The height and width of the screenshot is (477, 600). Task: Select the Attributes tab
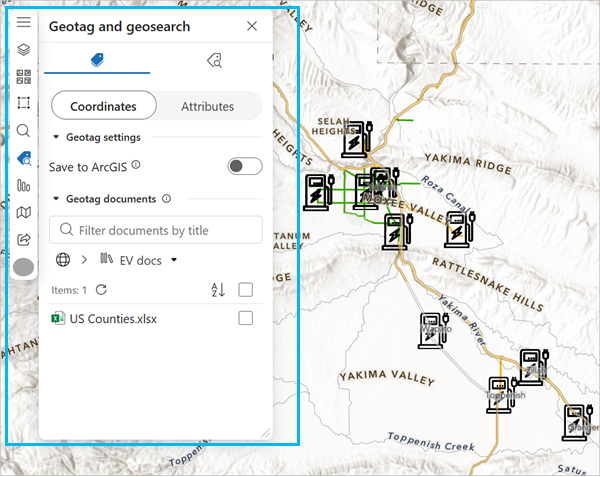[x=208, y=106]
